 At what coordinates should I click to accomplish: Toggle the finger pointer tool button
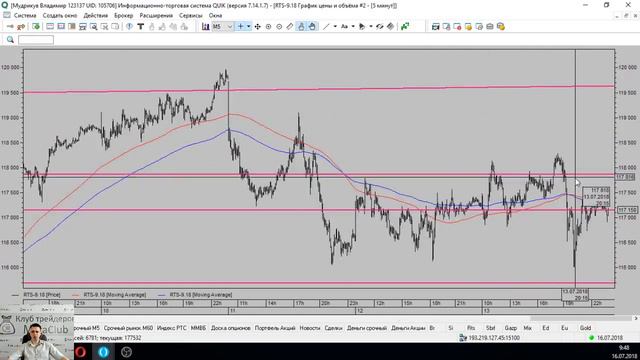click(x=301, y=27)
